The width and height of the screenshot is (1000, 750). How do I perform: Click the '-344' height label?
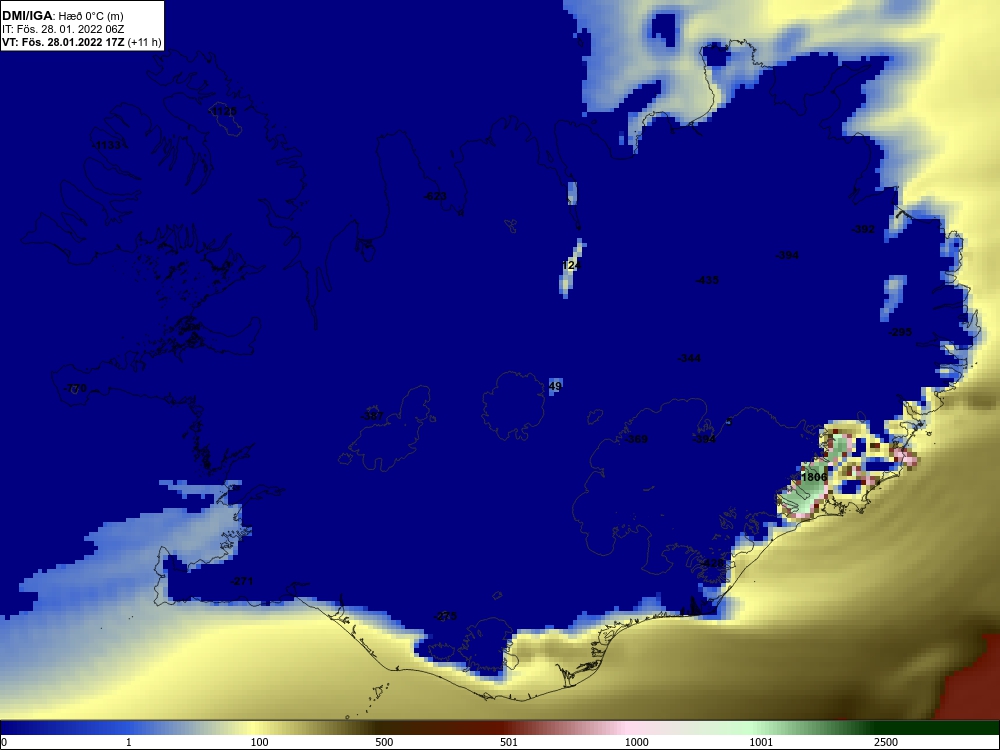(690, 358)
